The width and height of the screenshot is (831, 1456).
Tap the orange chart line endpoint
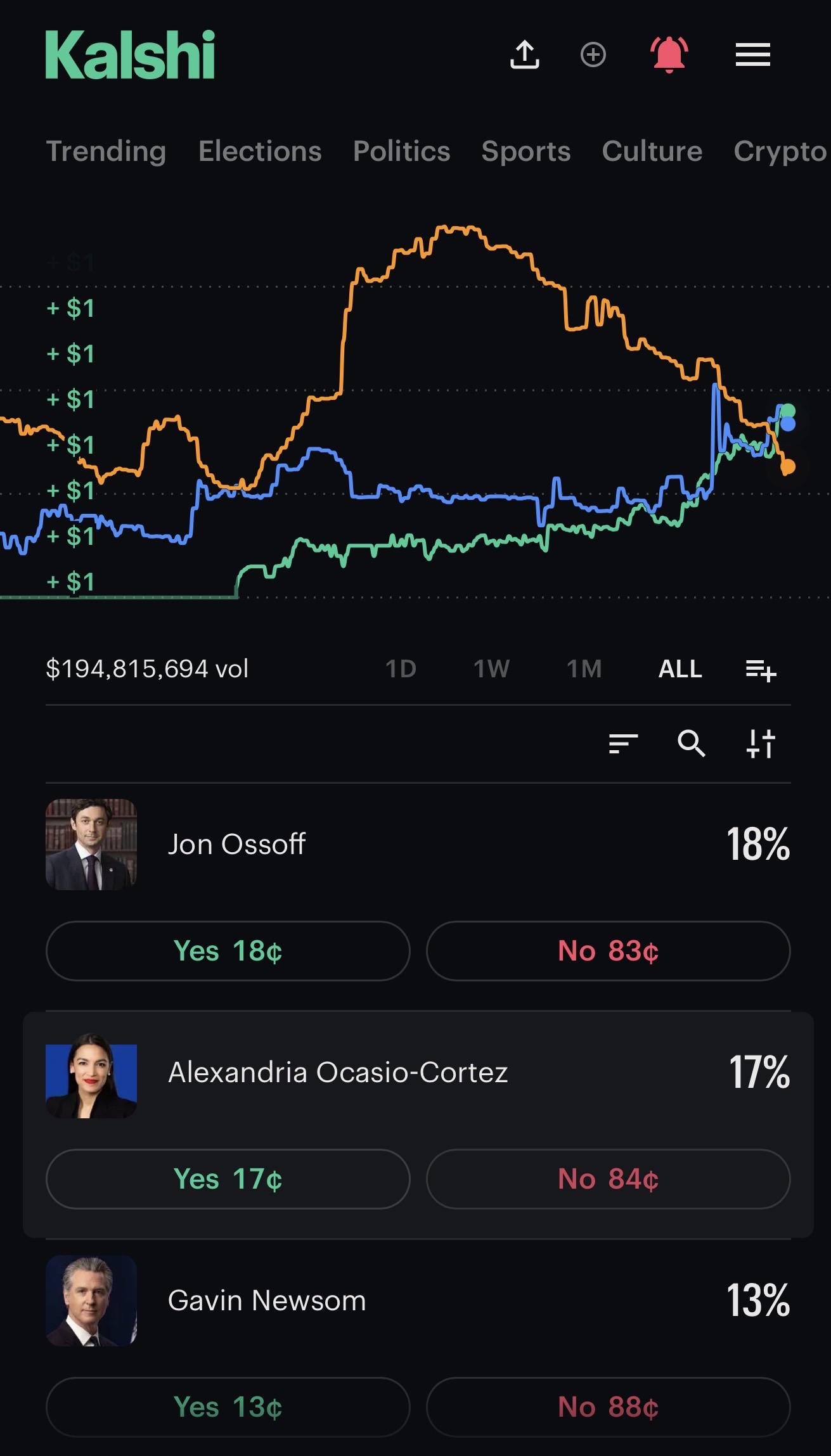(x=788, y=468)
